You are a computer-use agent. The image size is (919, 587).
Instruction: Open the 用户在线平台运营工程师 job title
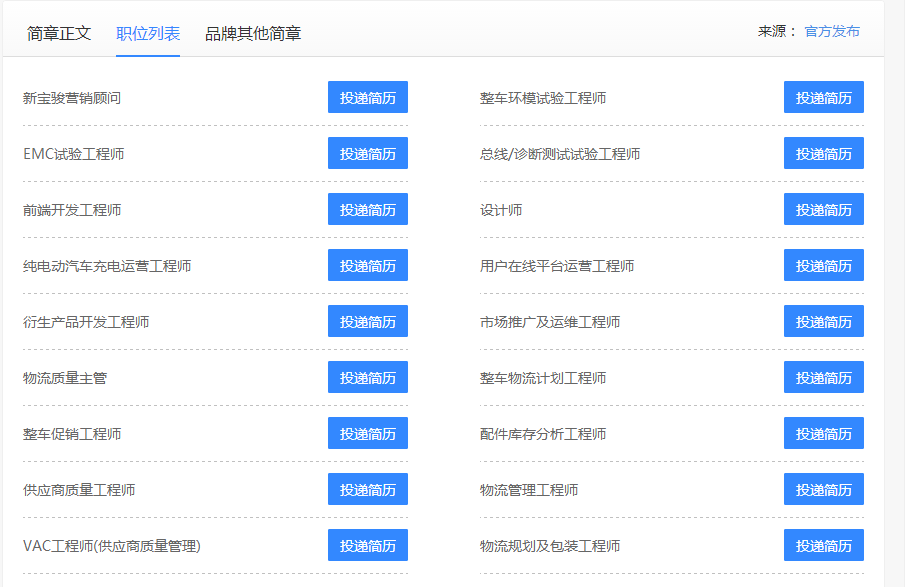[557, 266]
